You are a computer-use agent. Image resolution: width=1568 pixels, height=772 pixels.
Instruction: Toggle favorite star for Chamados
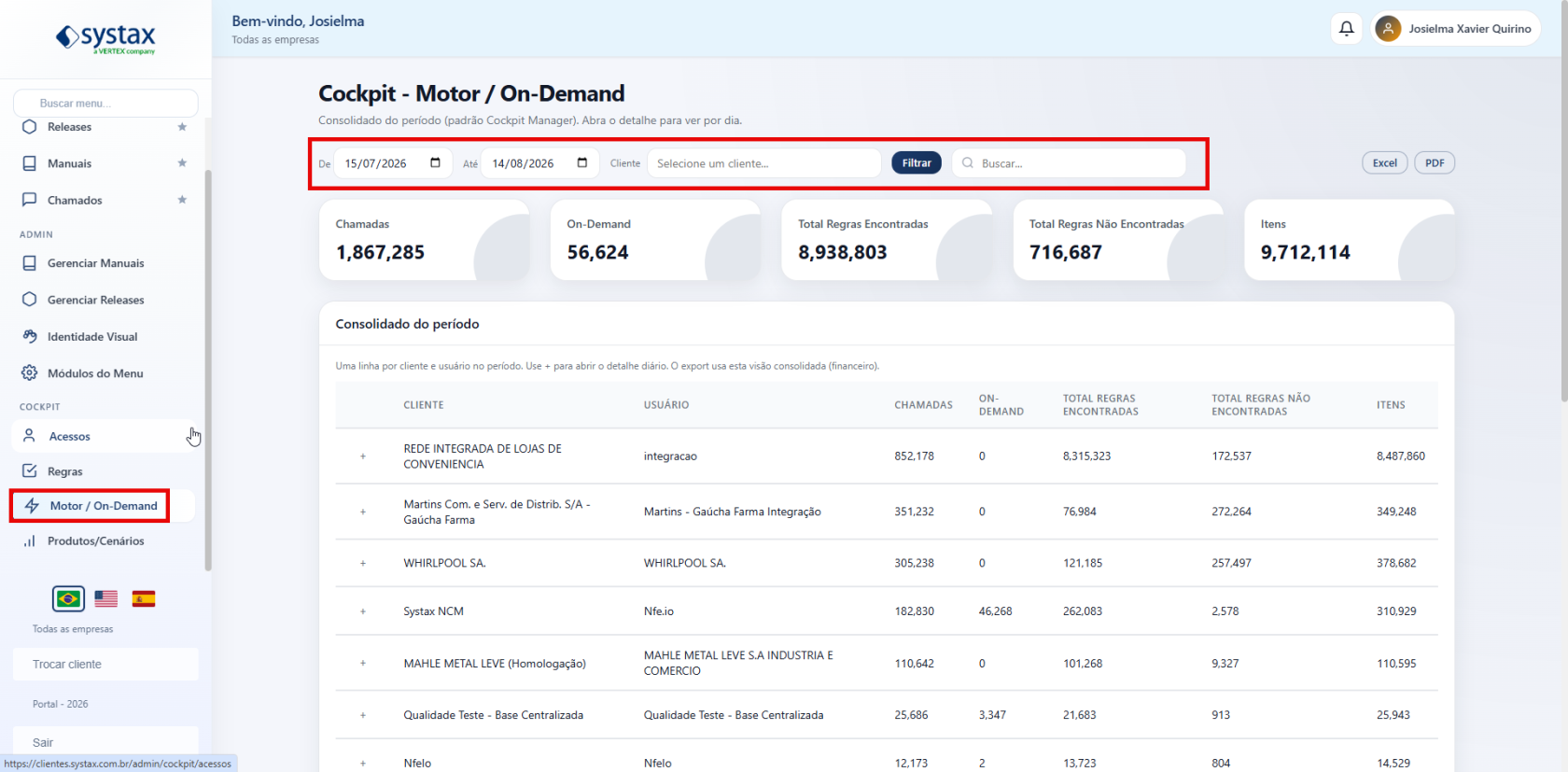pos(182,200)
